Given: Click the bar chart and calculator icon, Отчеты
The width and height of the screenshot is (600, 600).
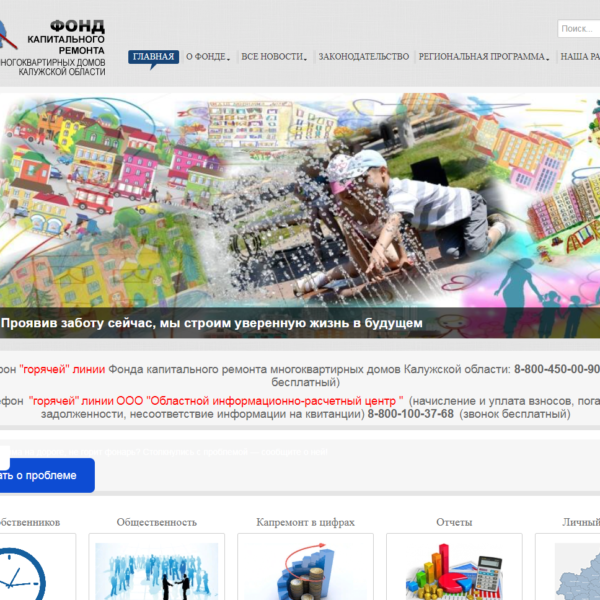Looking at the screenshot, I should [x=454, y=572].
